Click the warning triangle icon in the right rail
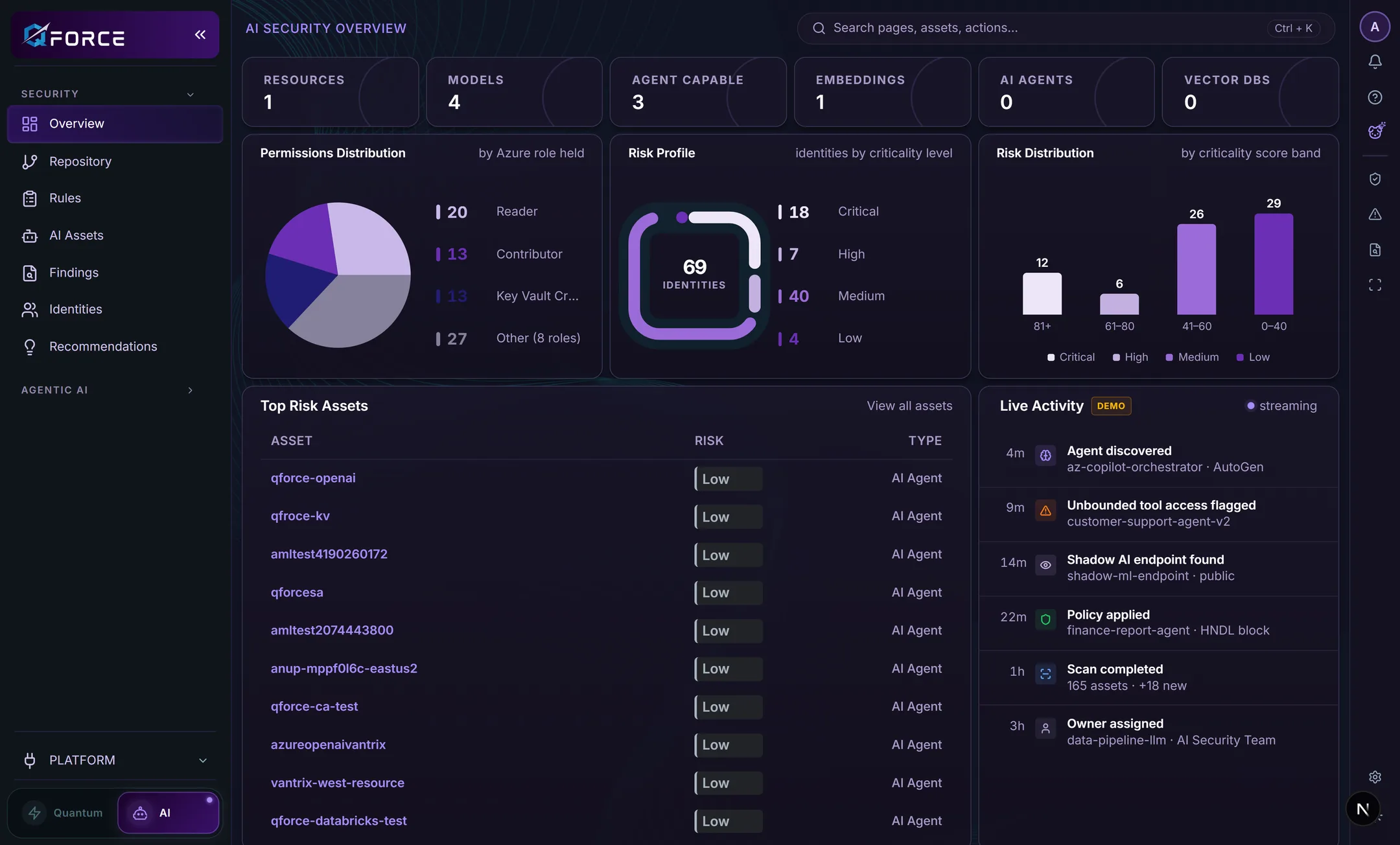Viewport: 1400px width, 845px height. [1375, 214]
